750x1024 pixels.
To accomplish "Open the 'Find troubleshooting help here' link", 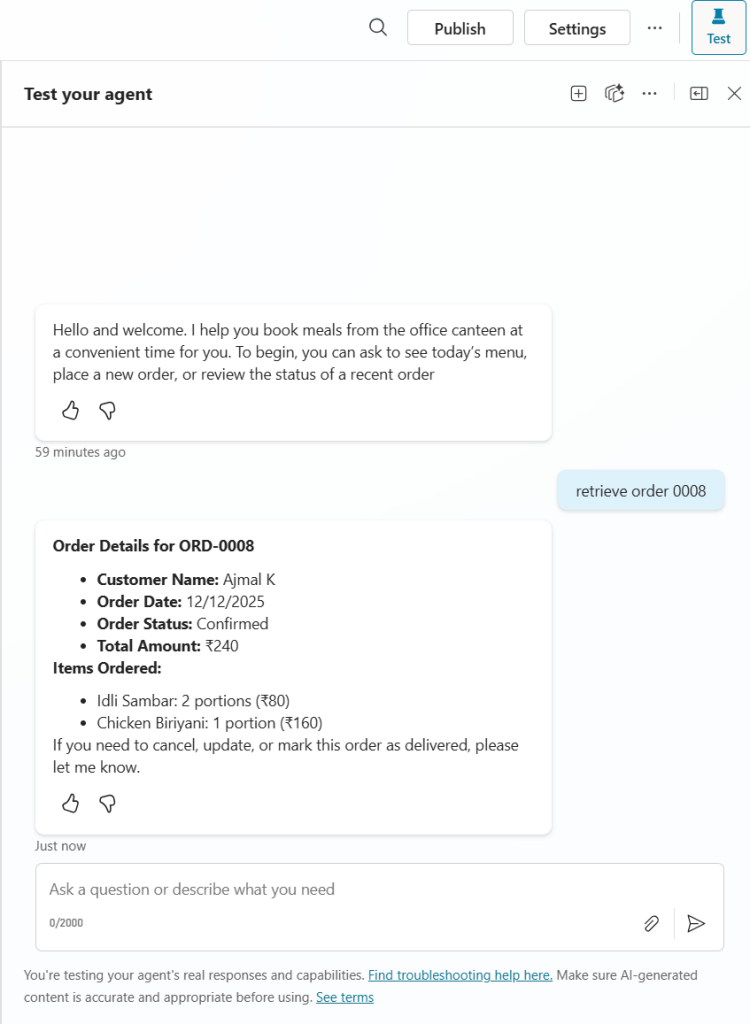I will [460, 975].
